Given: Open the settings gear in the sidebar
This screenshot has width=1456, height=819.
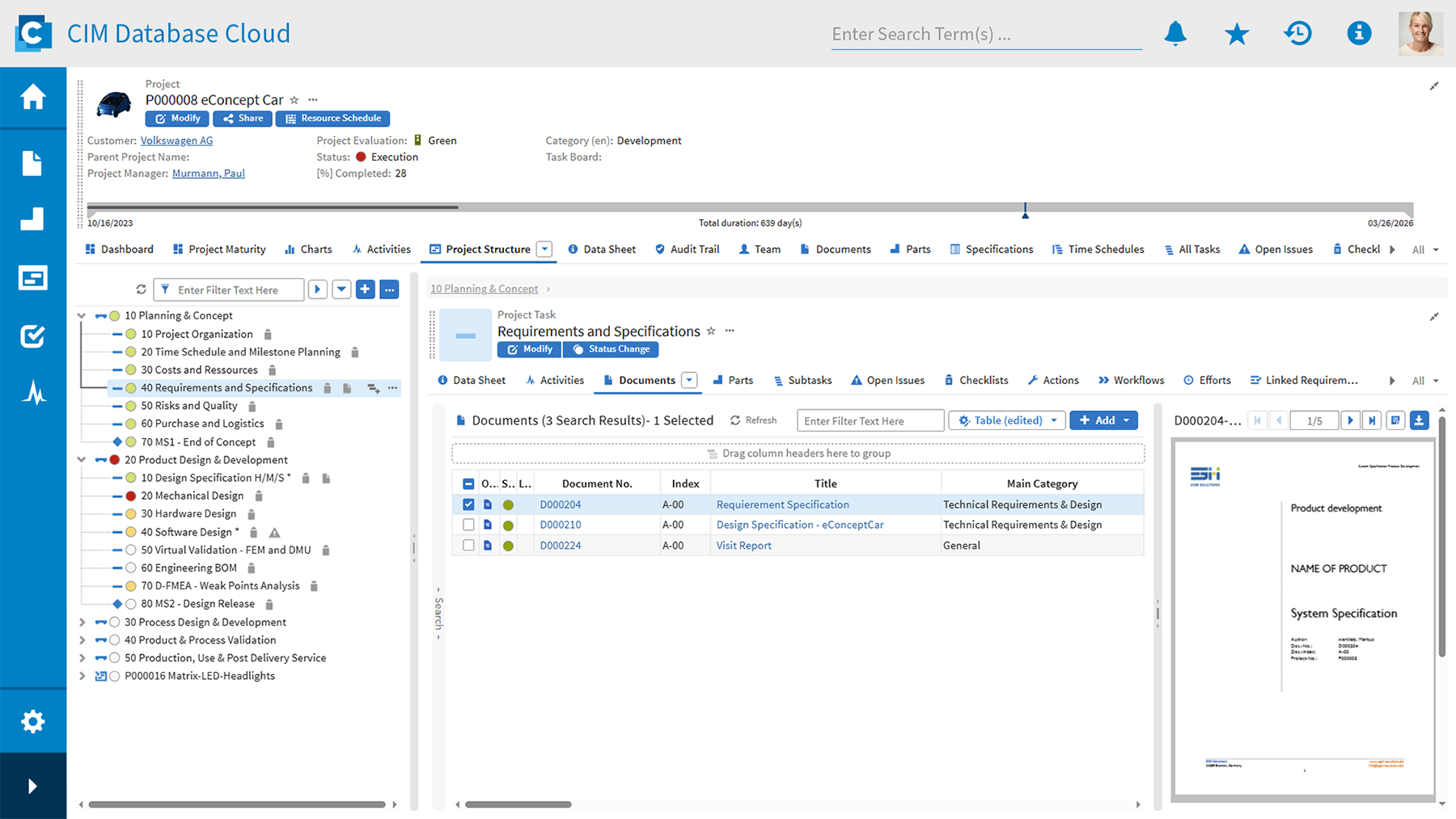Looking at the screenshot, I should point(32,721).
